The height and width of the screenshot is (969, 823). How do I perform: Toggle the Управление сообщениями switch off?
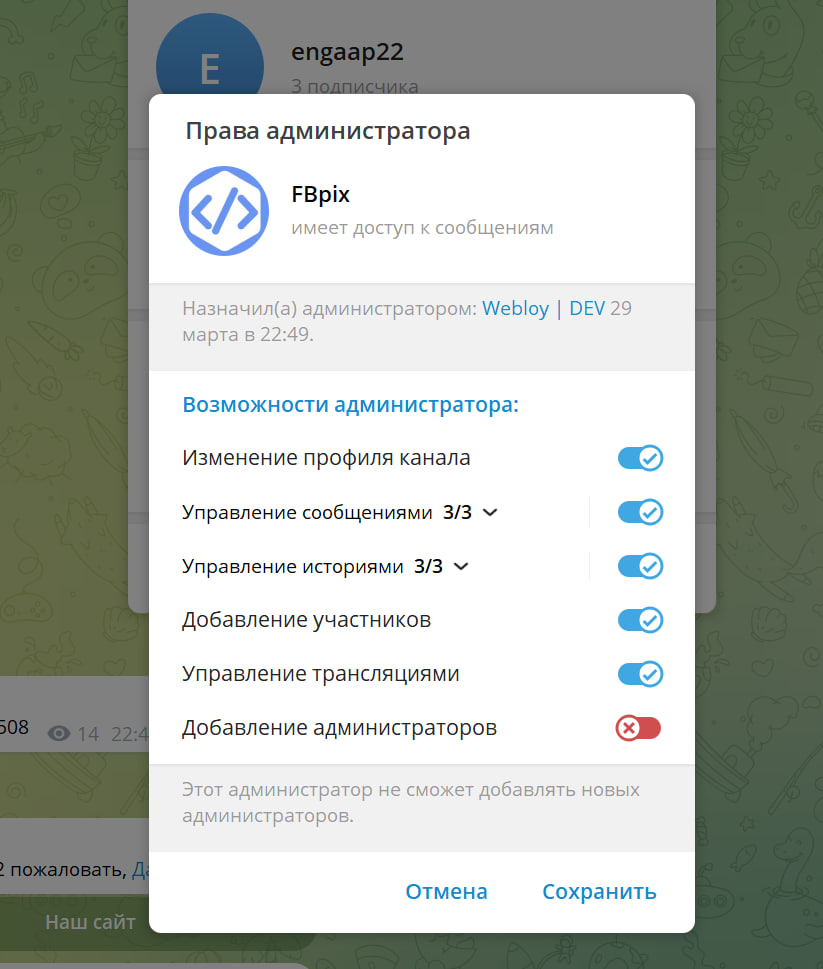(640, 513)
